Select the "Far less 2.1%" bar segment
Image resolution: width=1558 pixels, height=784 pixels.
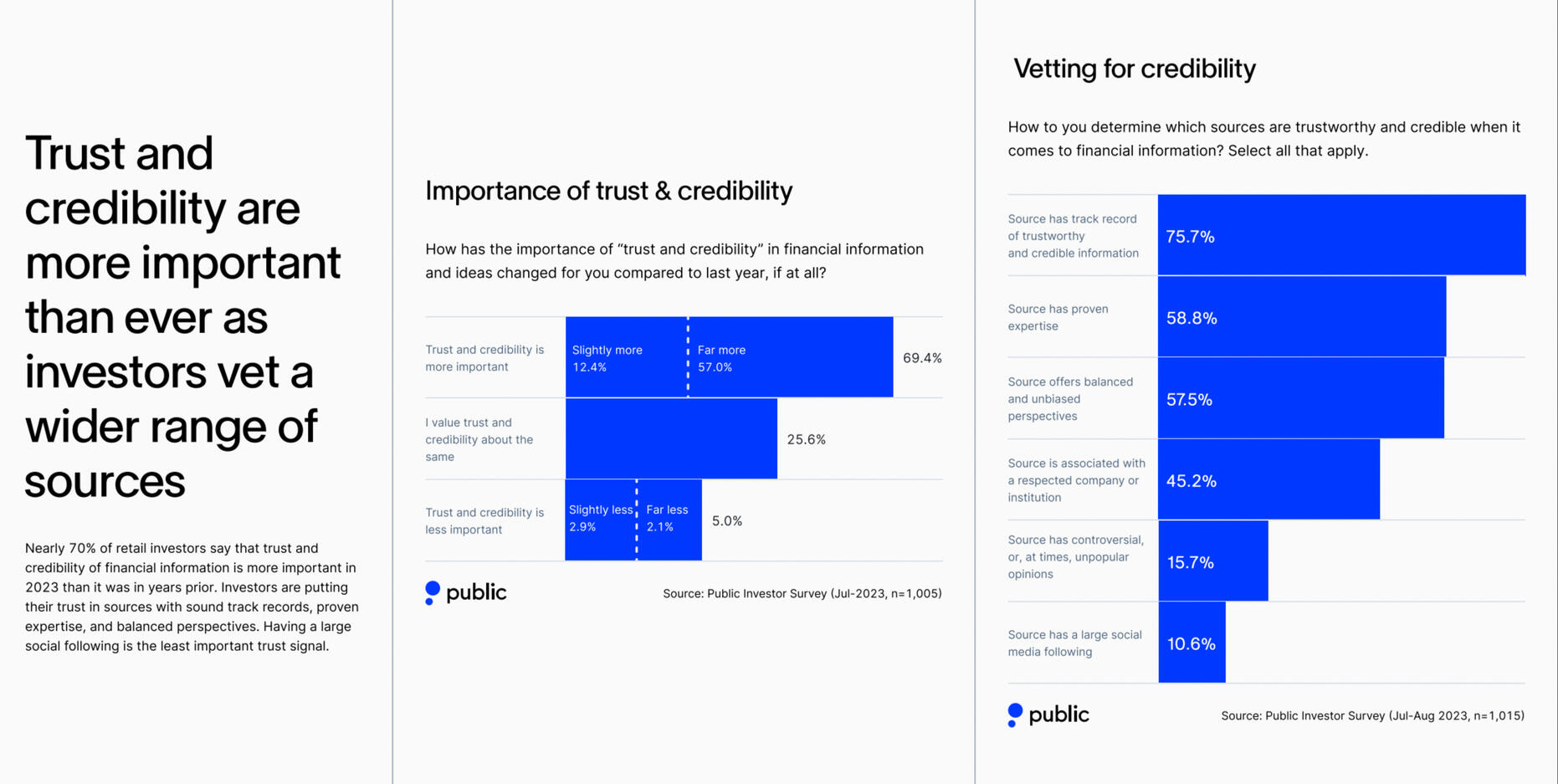point(669,520)
